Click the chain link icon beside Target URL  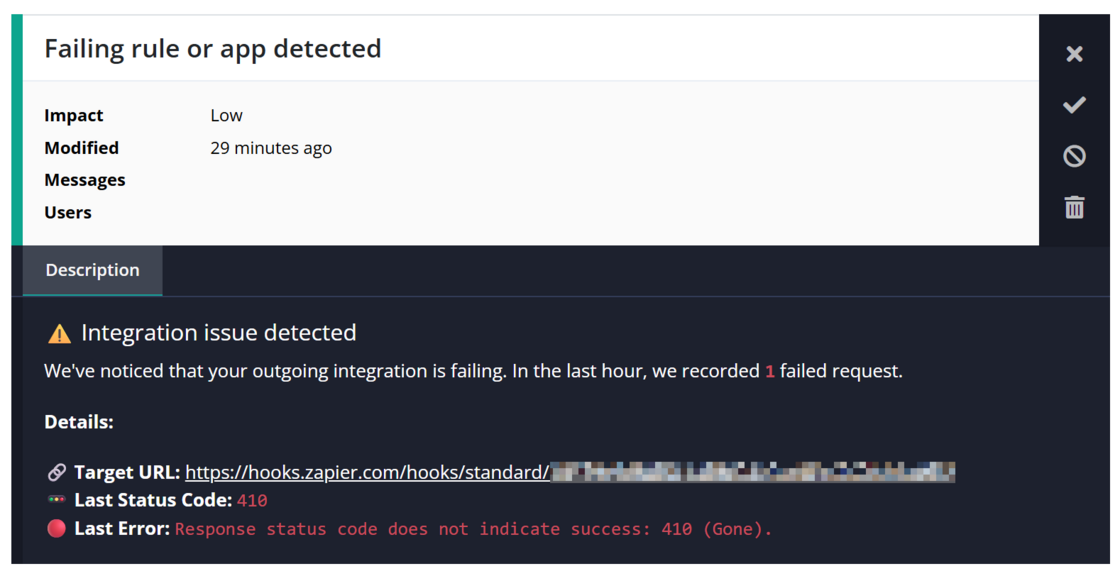56,472
